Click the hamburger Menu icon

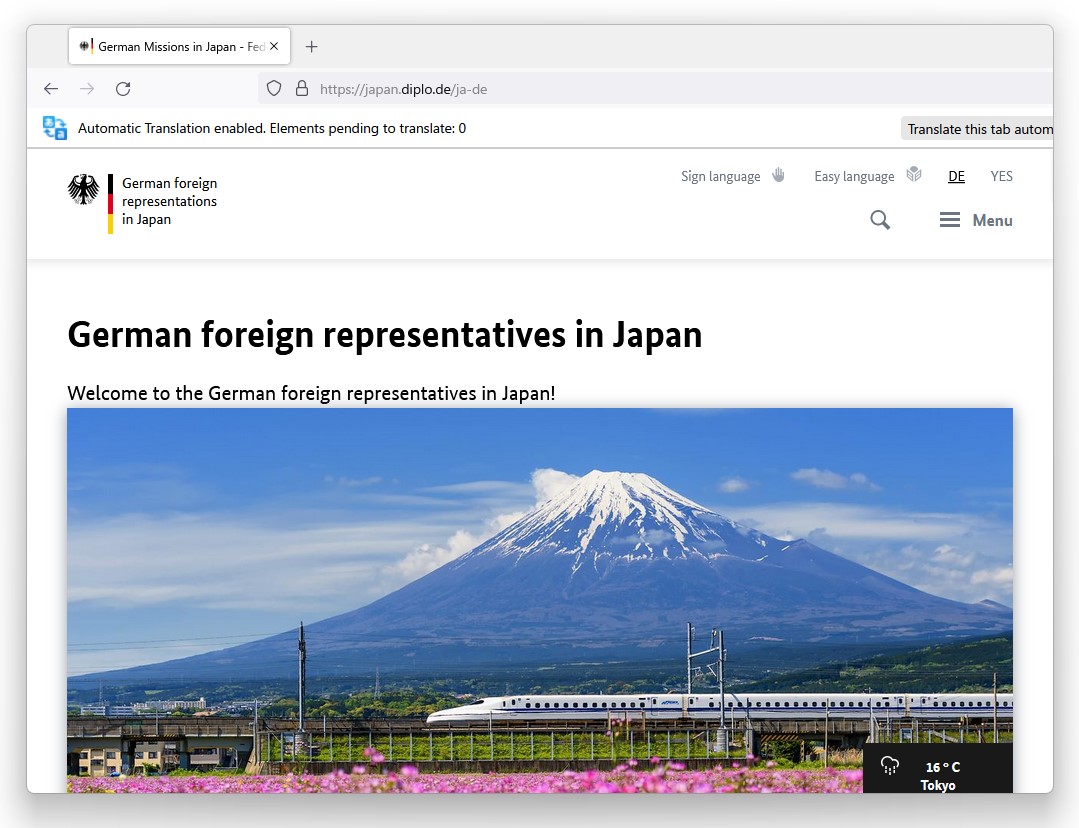(949, 220)
